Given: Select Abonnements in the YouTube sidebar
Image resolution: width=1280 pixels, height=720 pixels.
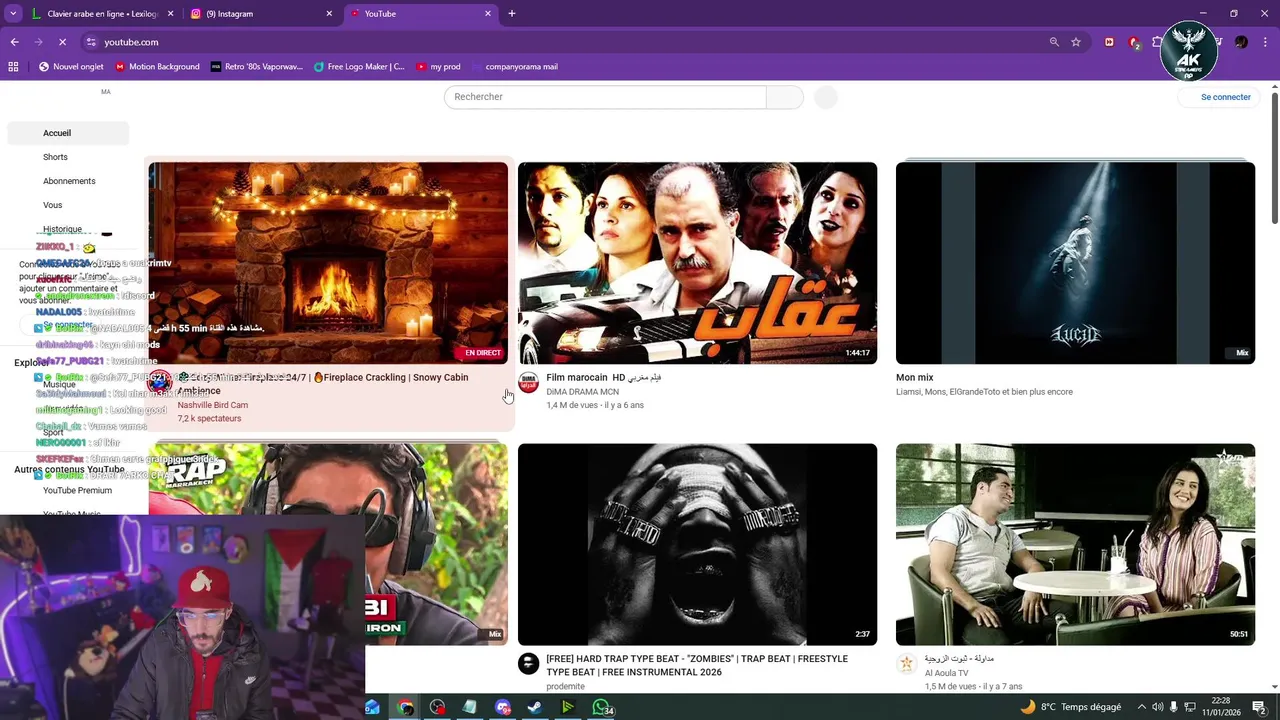Looking at the screenshot, I should (x=68, y=181).
